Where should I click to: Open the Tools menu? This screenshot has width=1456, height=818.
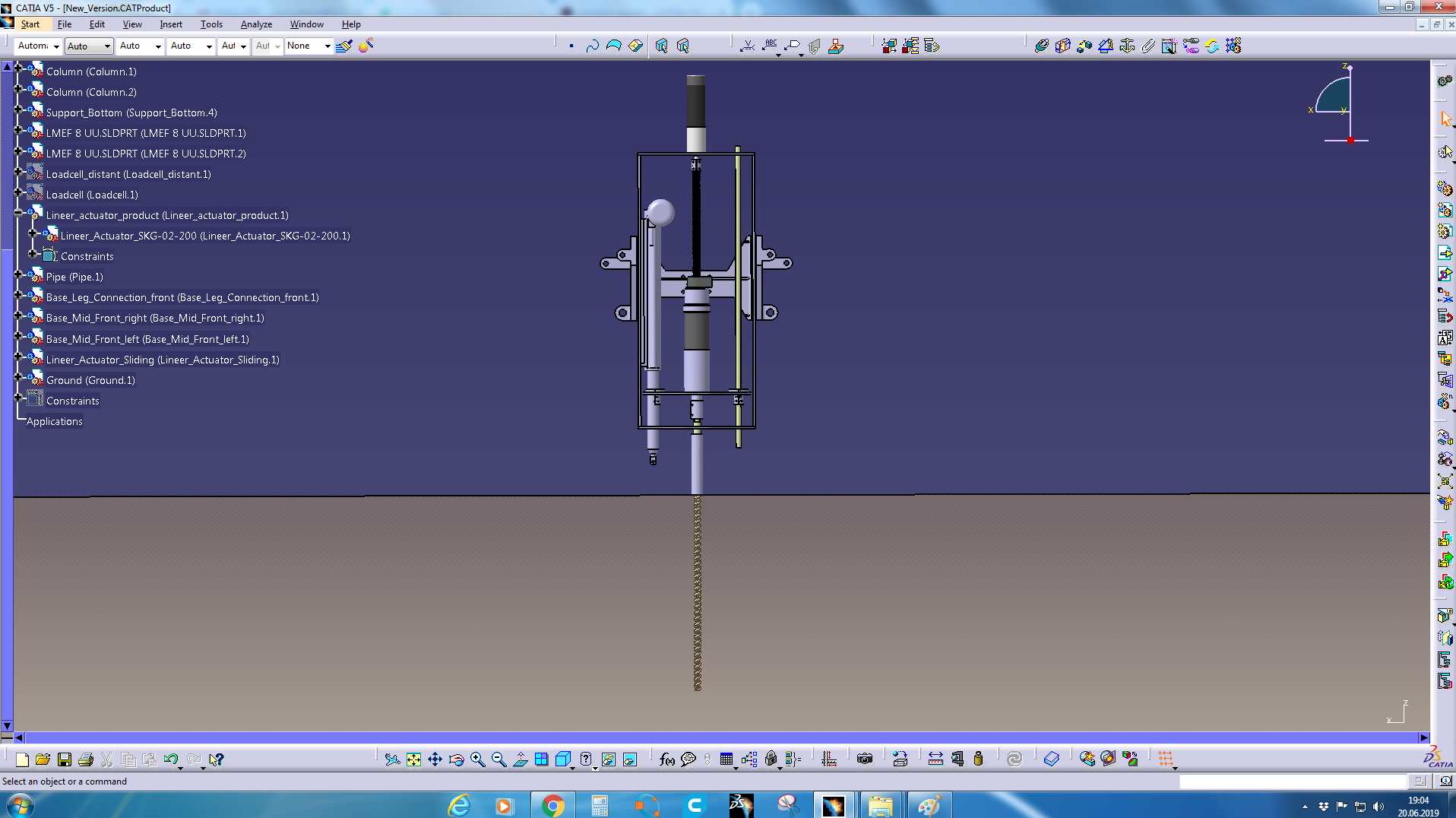(211, 24)
